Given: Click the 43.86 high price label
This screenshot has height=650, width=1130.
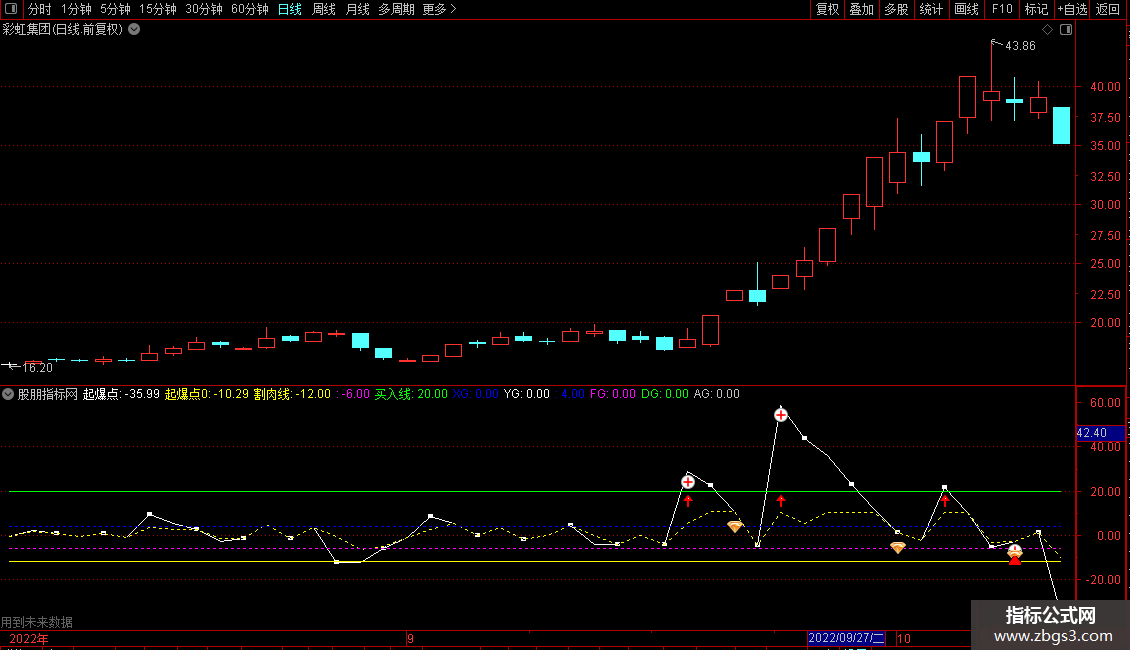Looking at the screenshot, I should coord(1020,46).
